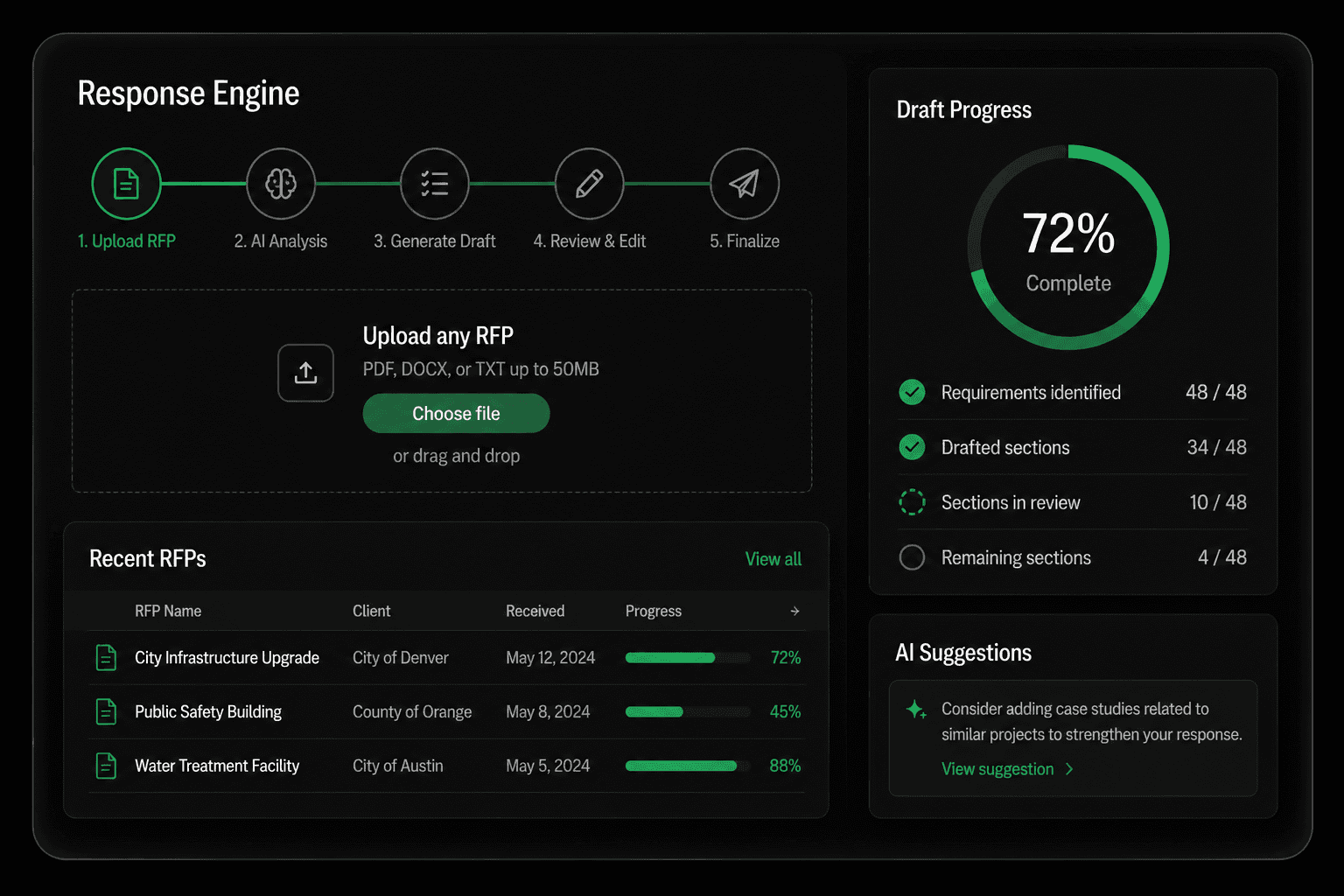This screenshot has height=896, width=1344.
Task: Open the Review & Edit pencil icon
Action: pos(589,184)
